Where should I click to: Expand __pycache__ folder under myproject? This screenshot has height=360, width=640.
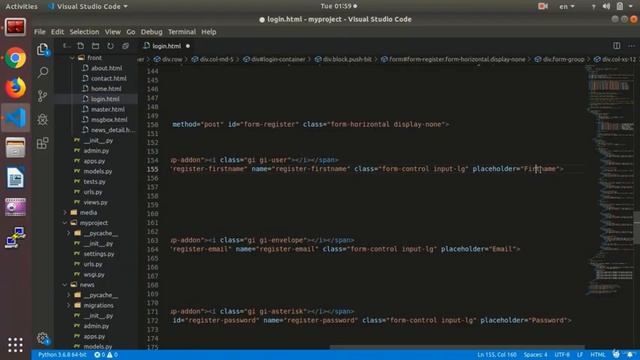coord(100,233)
